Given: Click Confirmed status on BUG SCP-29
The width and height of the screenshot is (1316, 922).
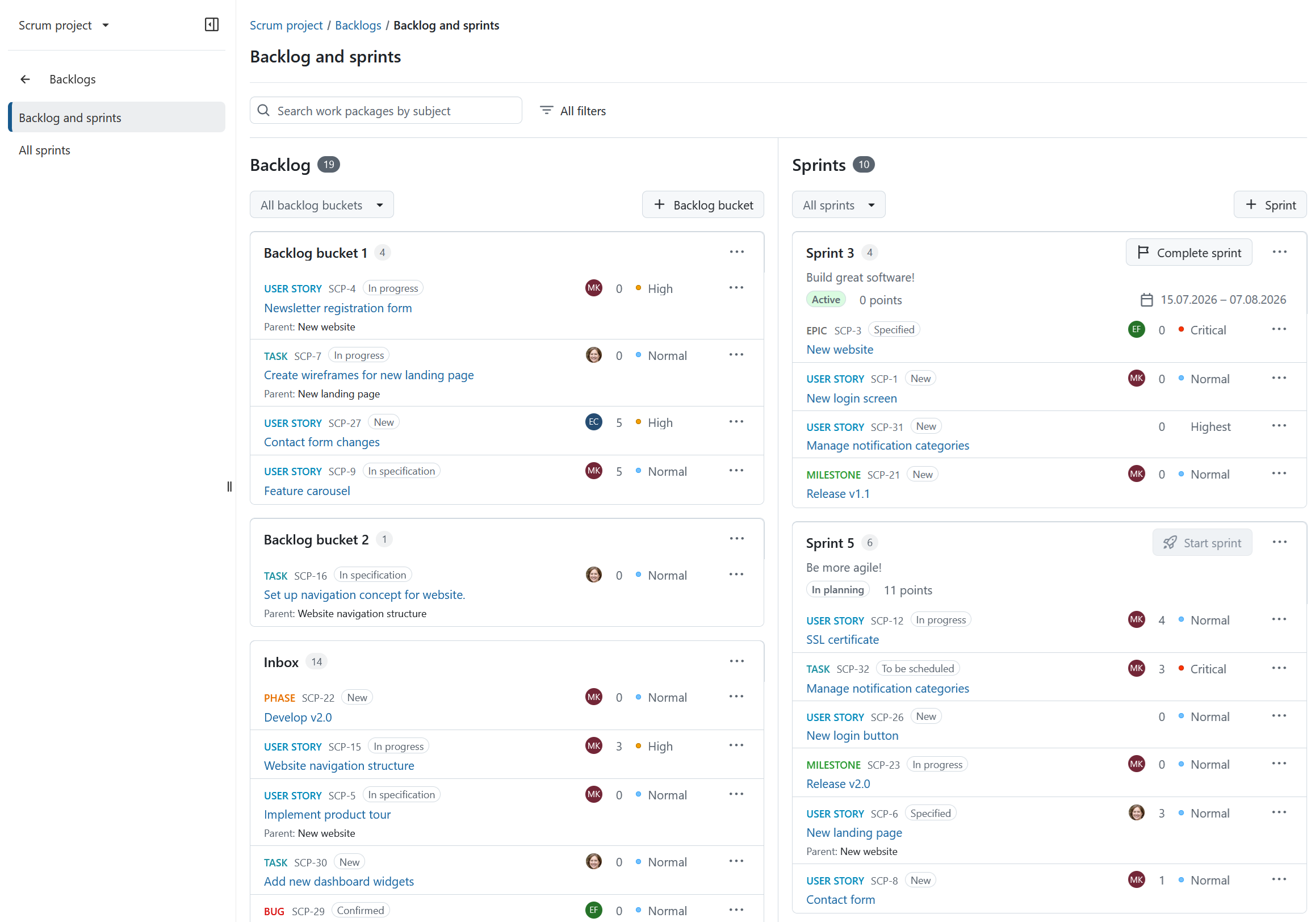Looking at the screenshot, I should (360, 910).
